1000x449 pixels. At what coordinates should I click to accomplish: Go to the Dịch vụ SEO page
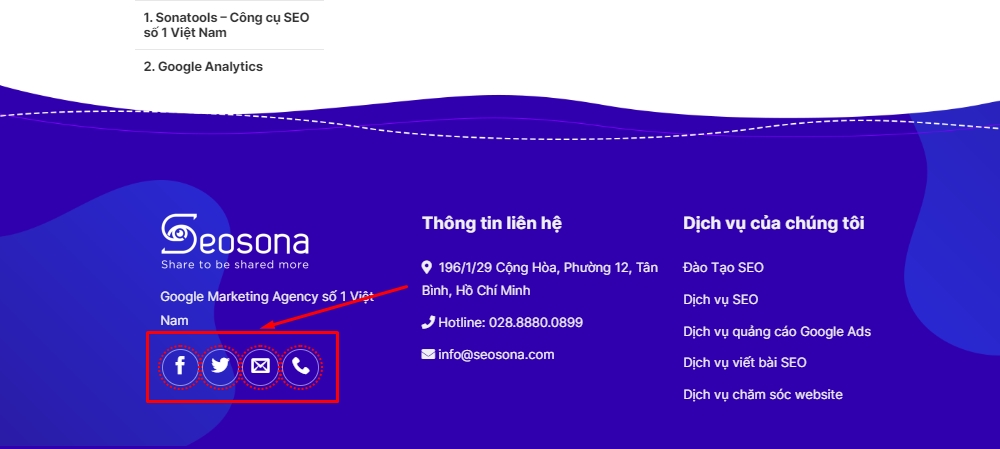(720, 299)
